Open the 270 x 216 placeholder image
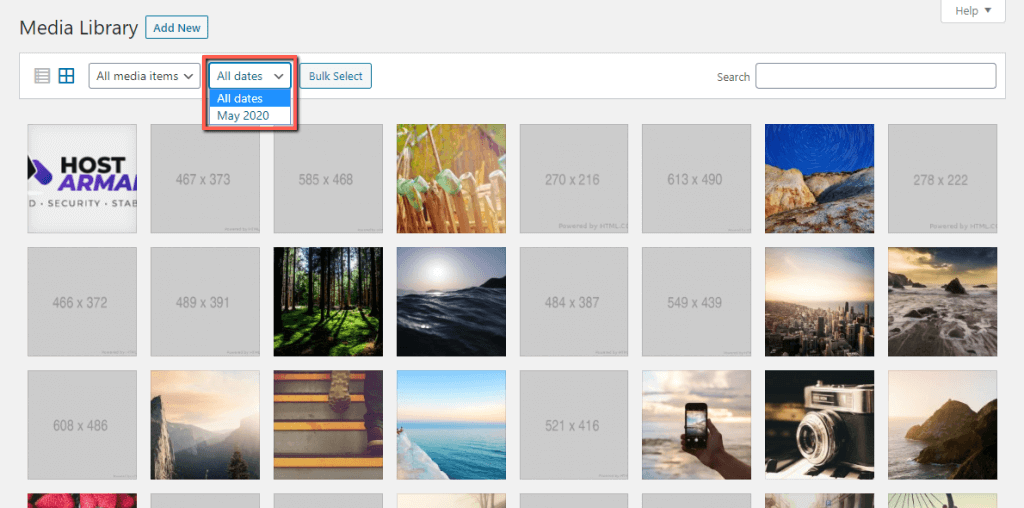This screenshot has height=508, width=1024. (574, 179)
